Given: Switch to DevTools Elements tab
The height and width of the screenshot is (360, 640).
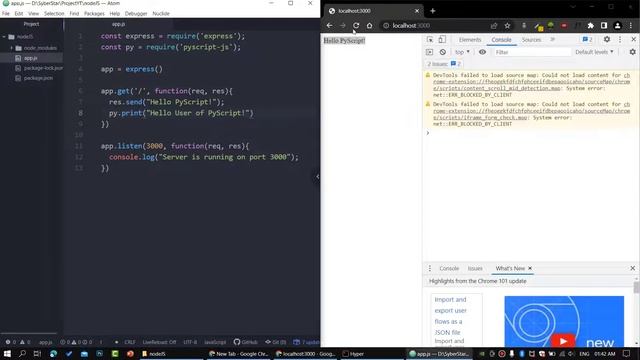Looking at the screenshot, I should click(x=470, y=40).
